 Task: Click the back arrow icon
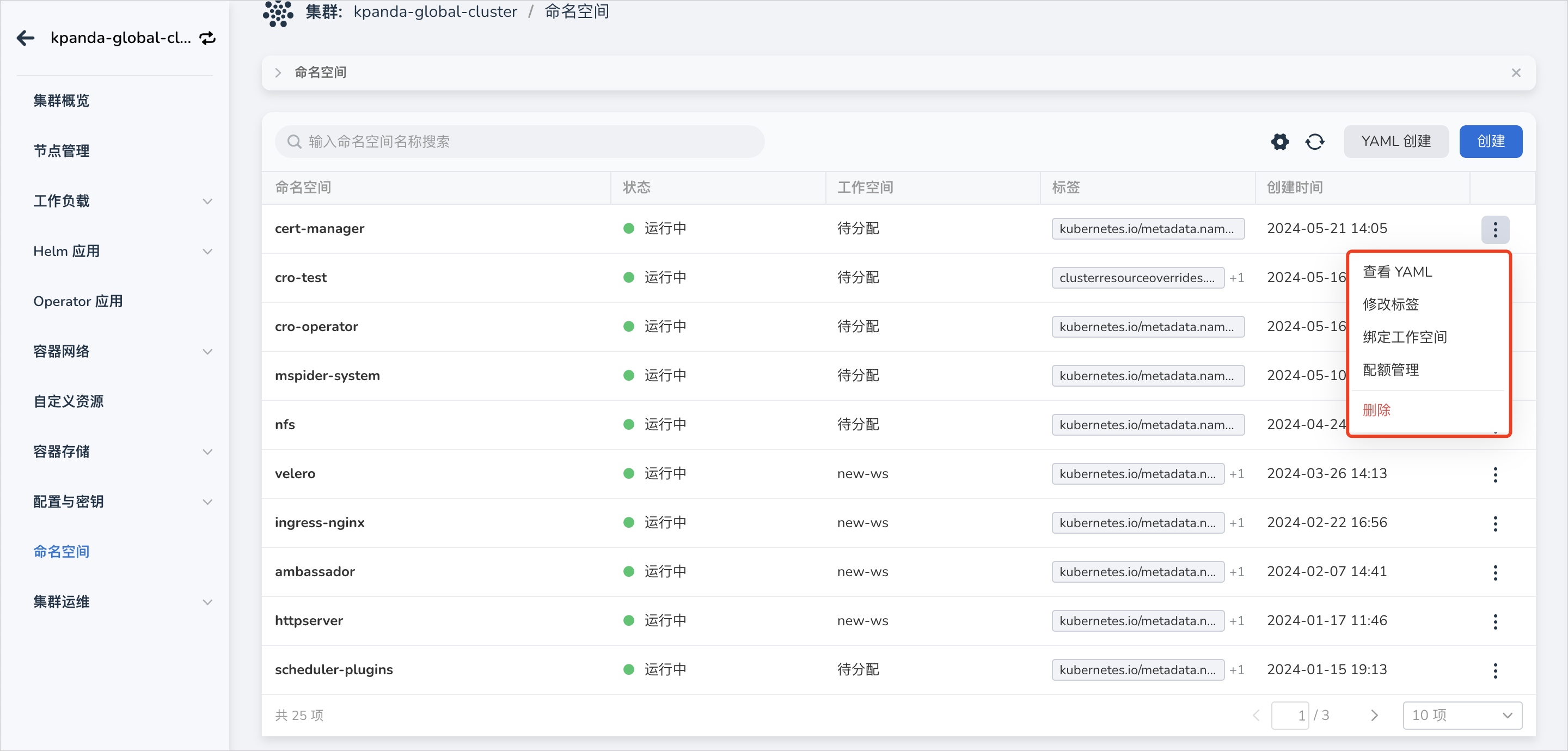[x=26, y=38]
